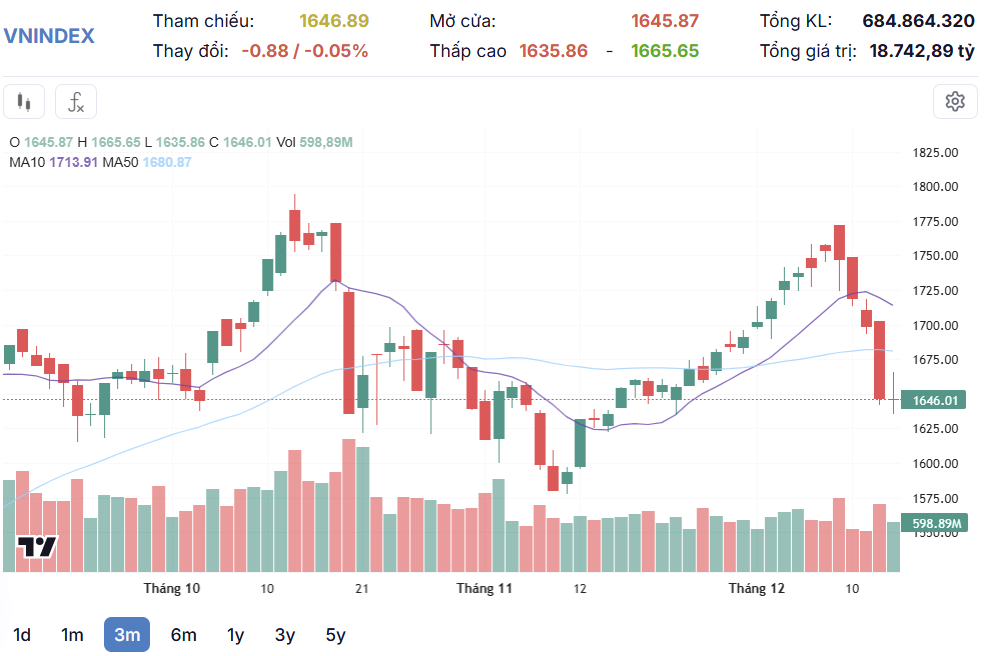
Task: Select the 1d timeframe
Action: 21,635
